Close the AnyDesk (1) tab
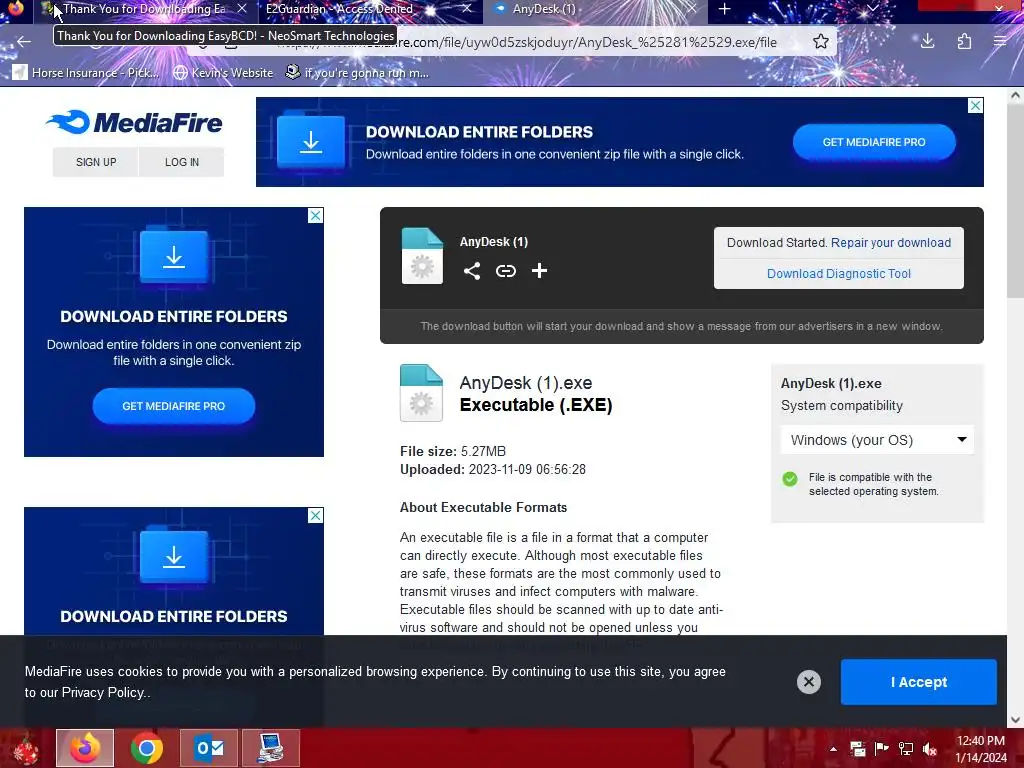The image size is (1024, 768). tap(692, 9)
